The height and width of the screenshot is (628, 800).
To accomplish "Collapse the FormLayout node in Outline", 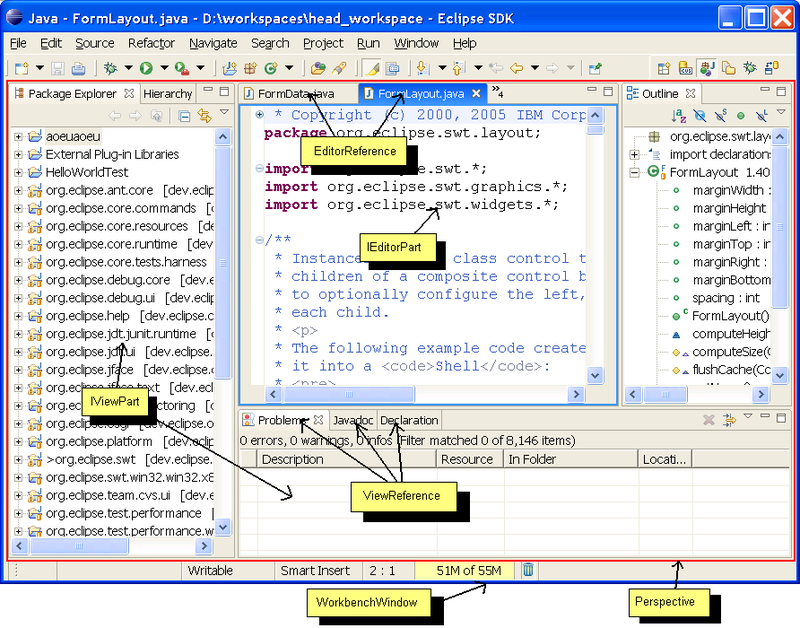I will pos(634,172).
